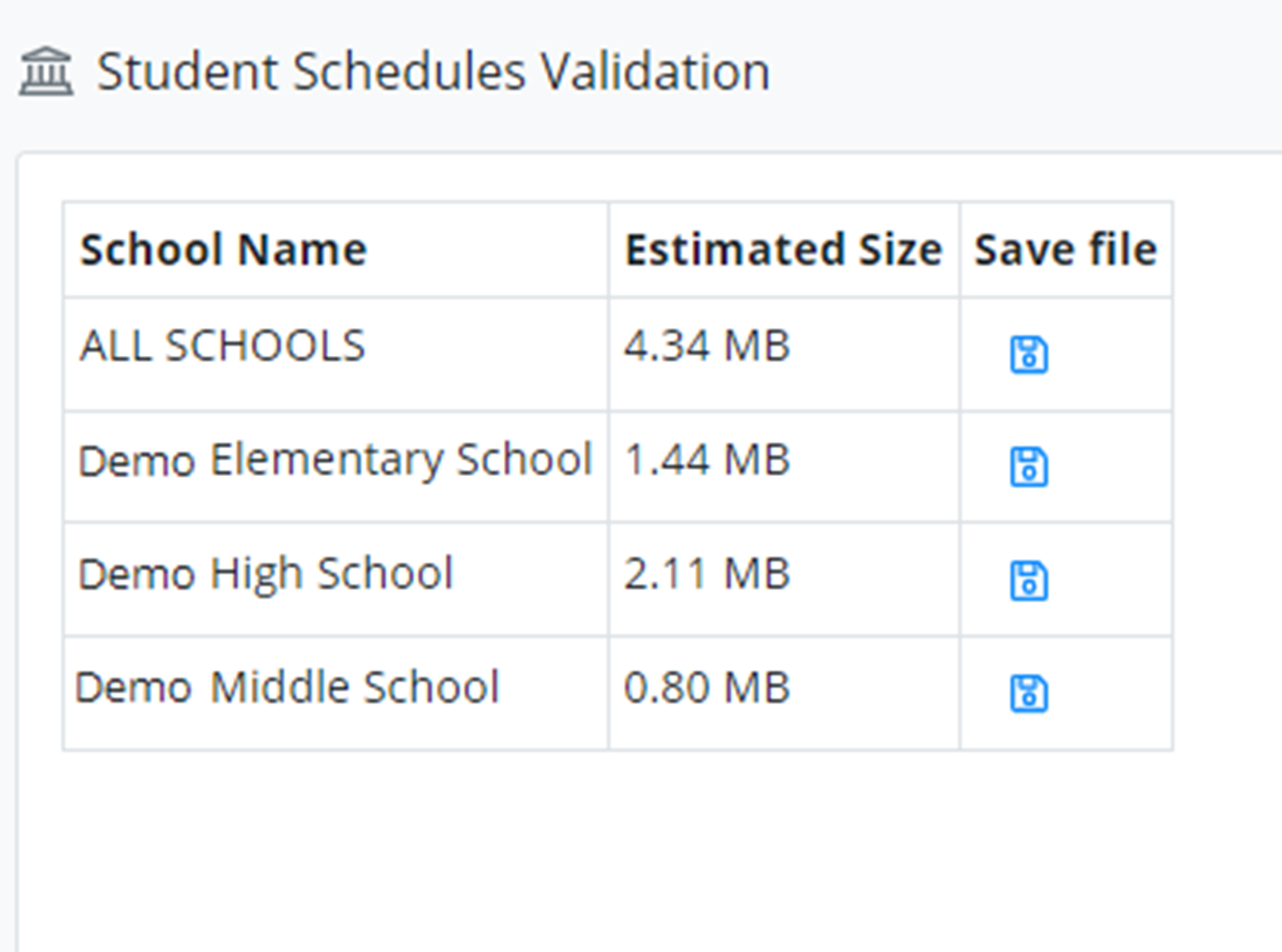Click the floppy disk icon in the first row

(1029, 353)
